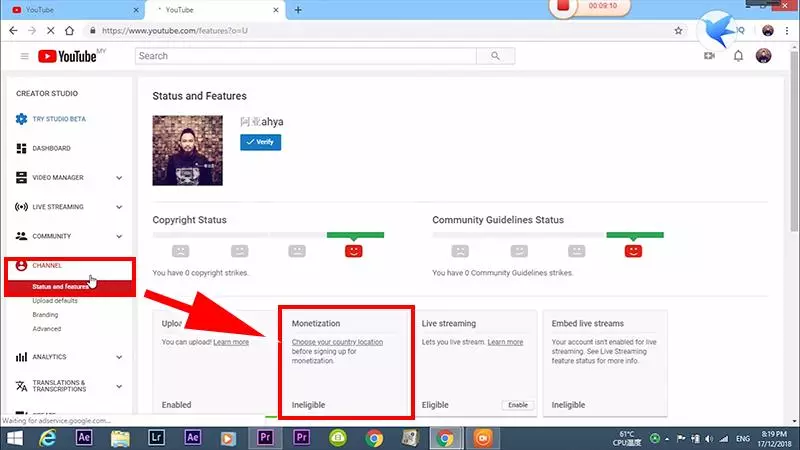Click the Community Guidelines Status heading
The image size is (800, 450).
(x=498, y=220)
